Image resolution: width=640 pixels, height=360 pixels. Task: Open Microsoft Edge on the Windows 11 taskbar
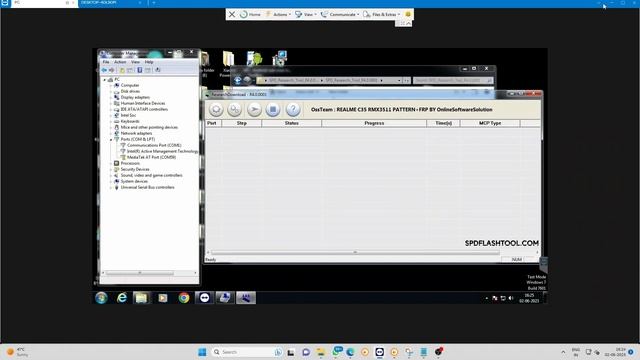coord(350,352)
